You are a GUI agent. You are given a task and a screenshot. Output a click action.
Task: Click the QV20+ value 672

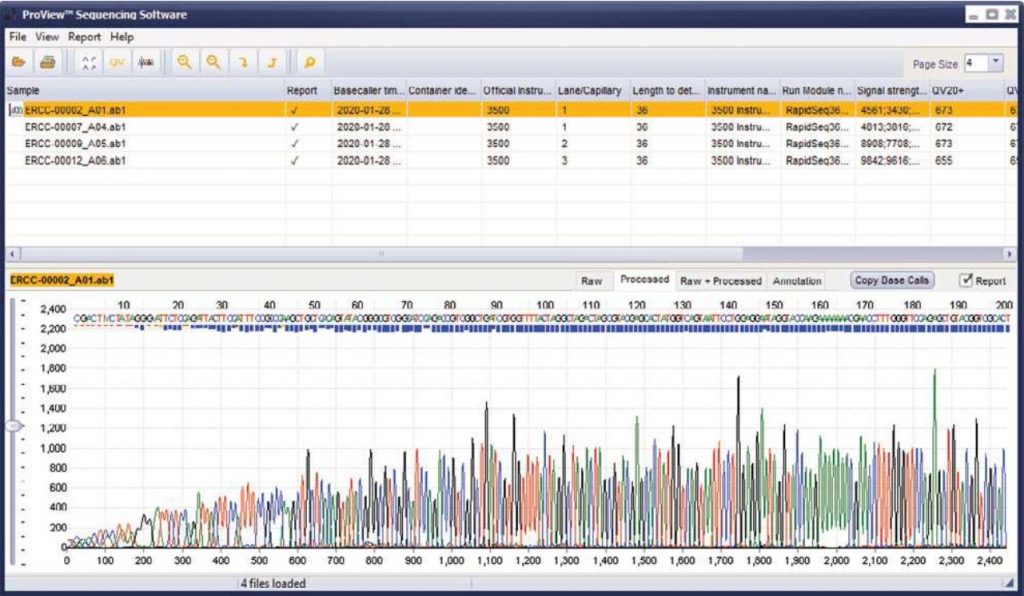[944, 127]
